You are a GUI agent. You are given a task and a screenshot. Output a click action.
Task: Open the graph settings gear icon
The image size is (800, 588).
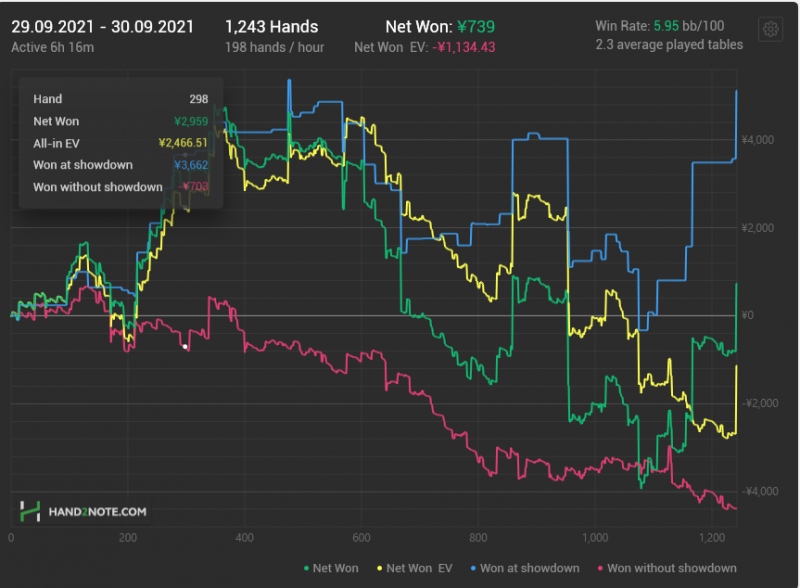770,30
